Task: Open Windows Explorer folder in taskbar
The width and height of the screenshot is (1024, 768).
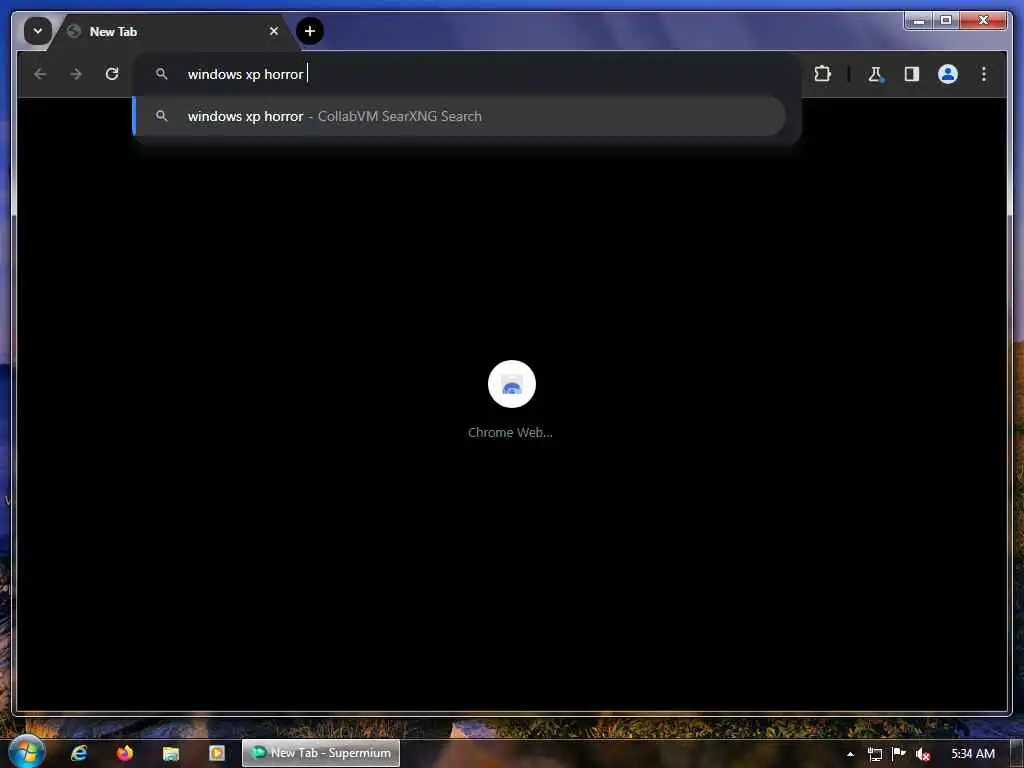Action: point(170,753)
